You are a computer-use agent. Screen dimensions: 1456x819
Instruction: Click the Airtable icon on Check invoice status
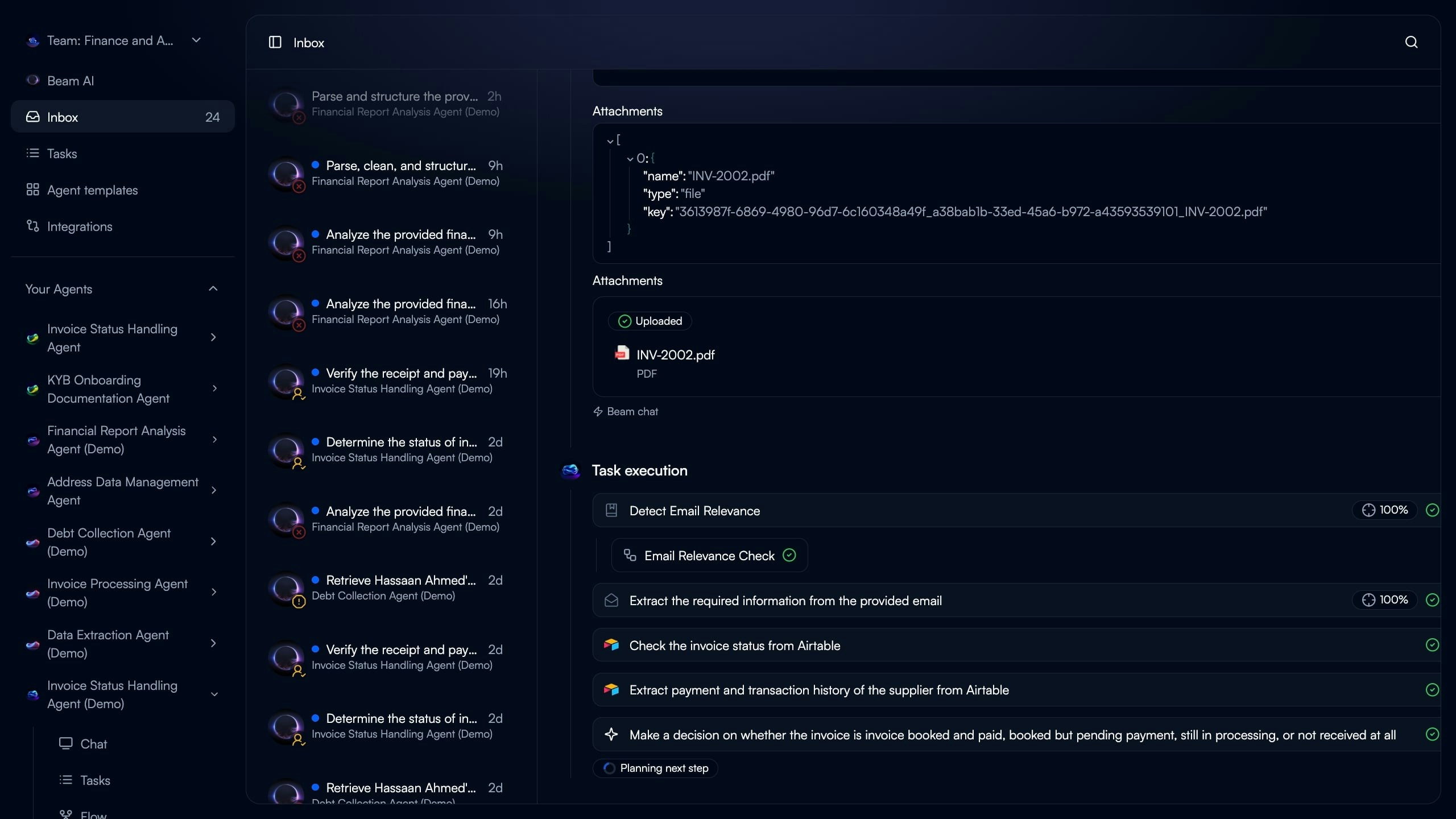point(611,644)
